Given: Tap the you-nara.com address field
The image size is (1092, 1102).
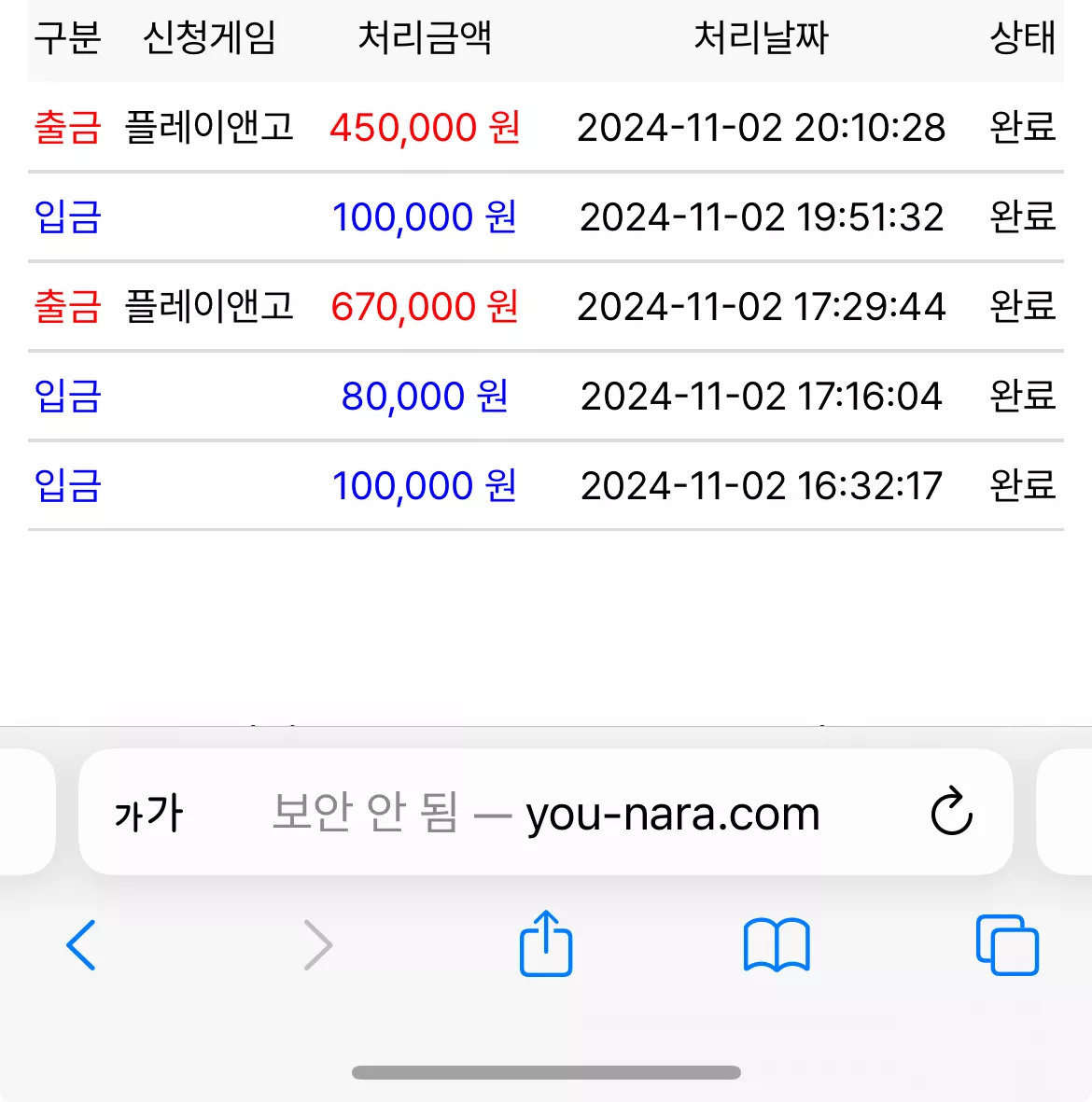Looking at the screenshot, I should tap(546, 812).
